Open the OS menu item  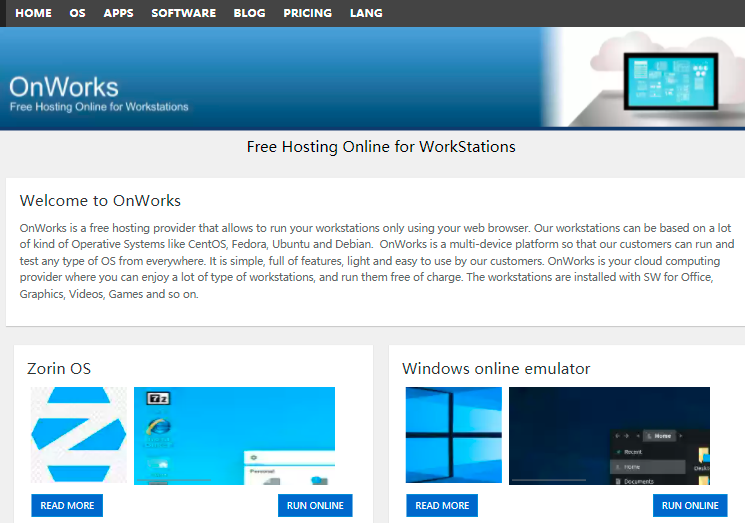[x=77, y=13]
